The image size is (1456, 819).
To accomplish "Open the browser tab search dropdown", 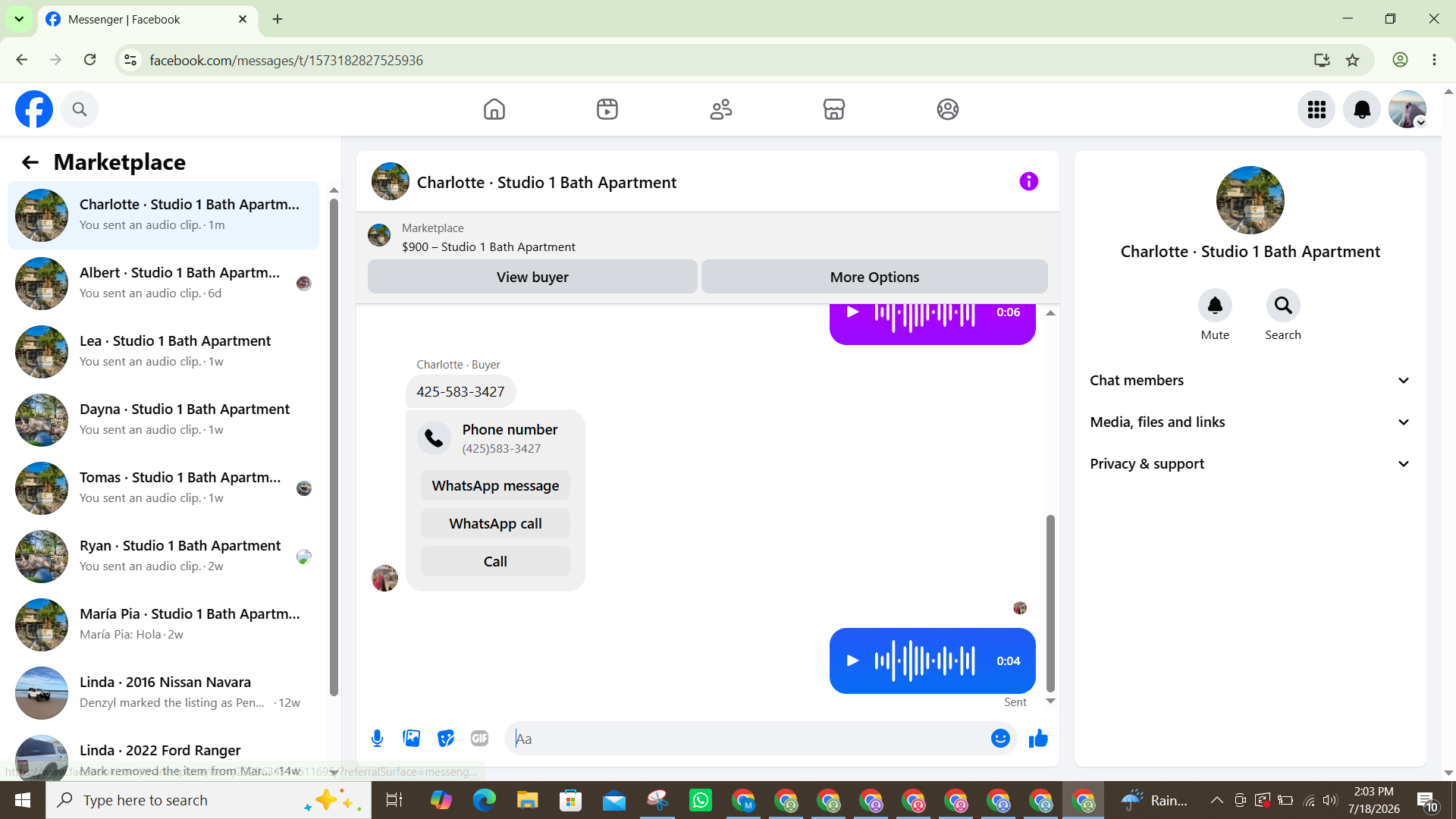I will [19, 19].
